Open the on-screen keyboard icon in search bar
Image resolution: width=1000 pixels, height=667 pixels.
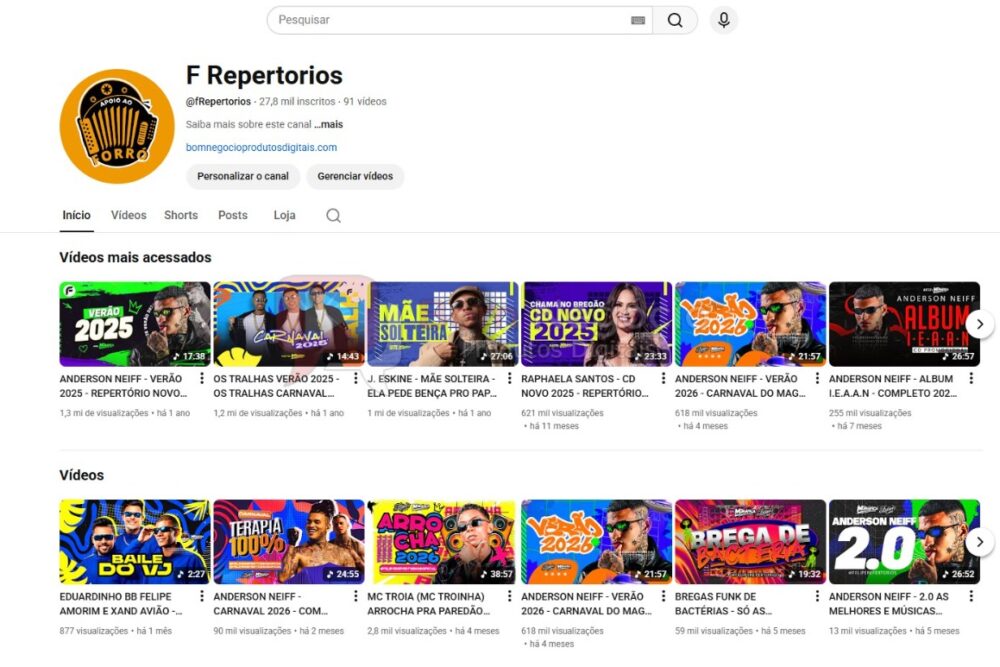click(x=638, y=19)
